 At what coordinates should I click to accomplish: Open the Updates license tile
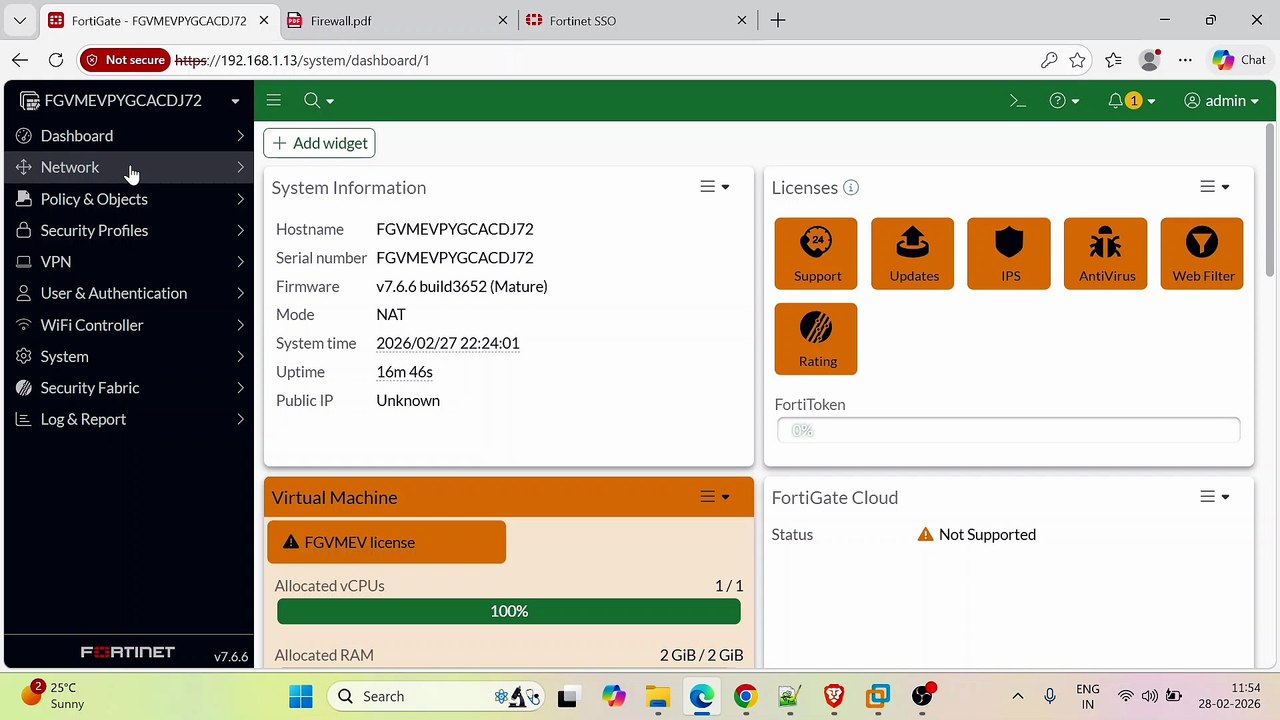pyautogui.click(x=912, y=254)
